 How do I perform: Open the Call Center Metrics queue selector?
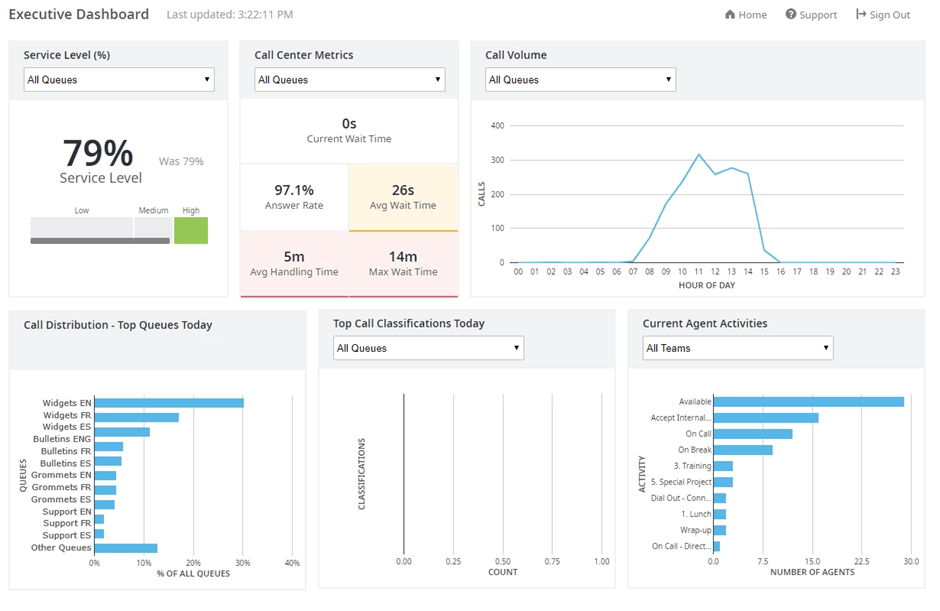[348, 79]
